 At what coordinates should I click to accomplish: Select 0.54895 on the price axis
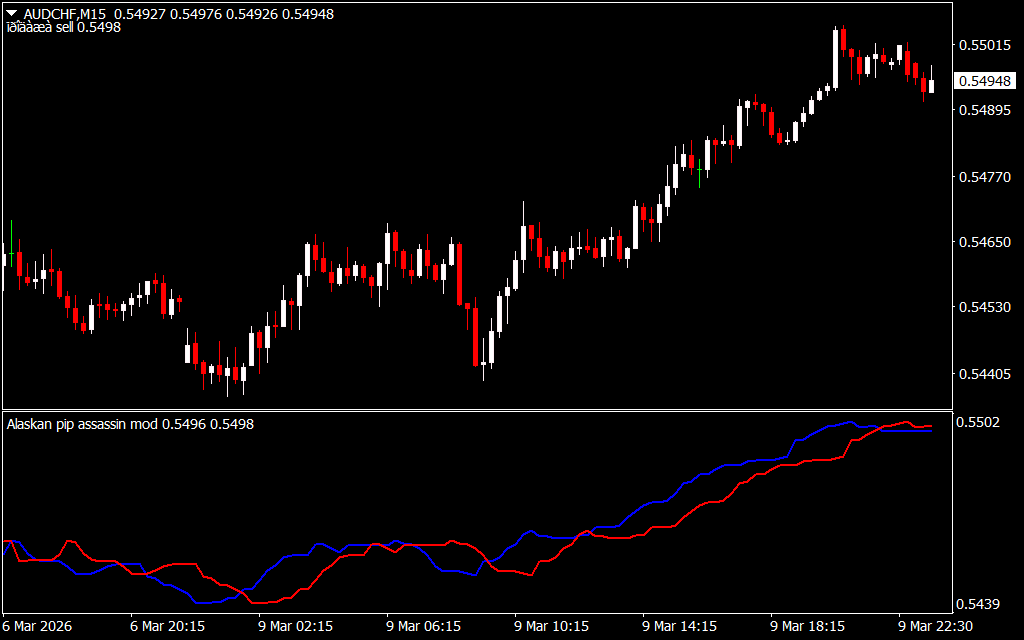983,110
